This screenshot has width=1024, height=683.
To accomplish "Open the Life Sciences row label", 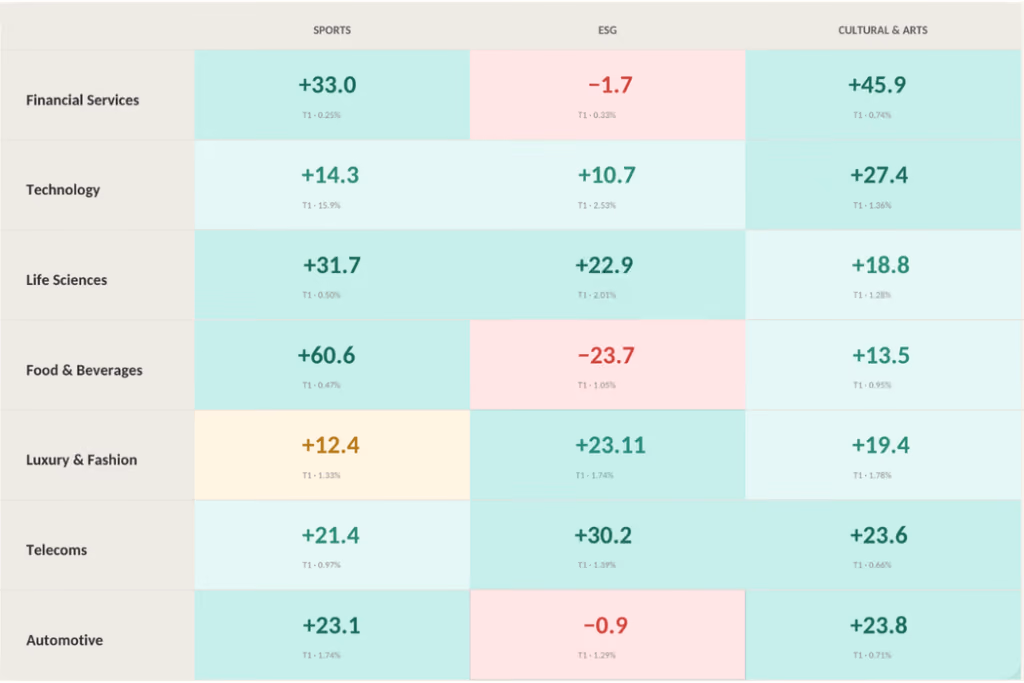I will click(66, 280).
